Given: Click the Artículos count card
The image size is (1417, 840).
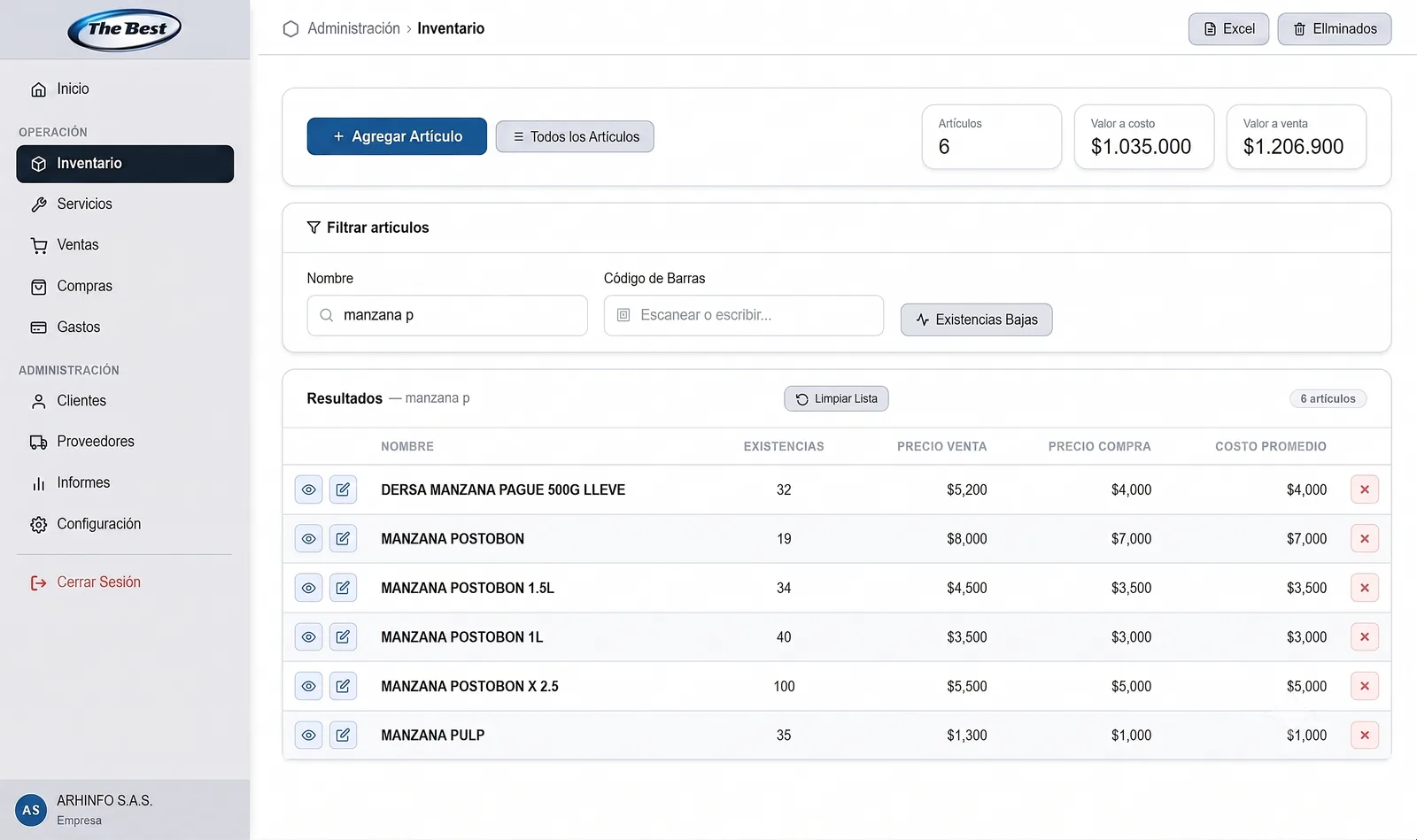Looking at the screenshot, I should (992, 136).
